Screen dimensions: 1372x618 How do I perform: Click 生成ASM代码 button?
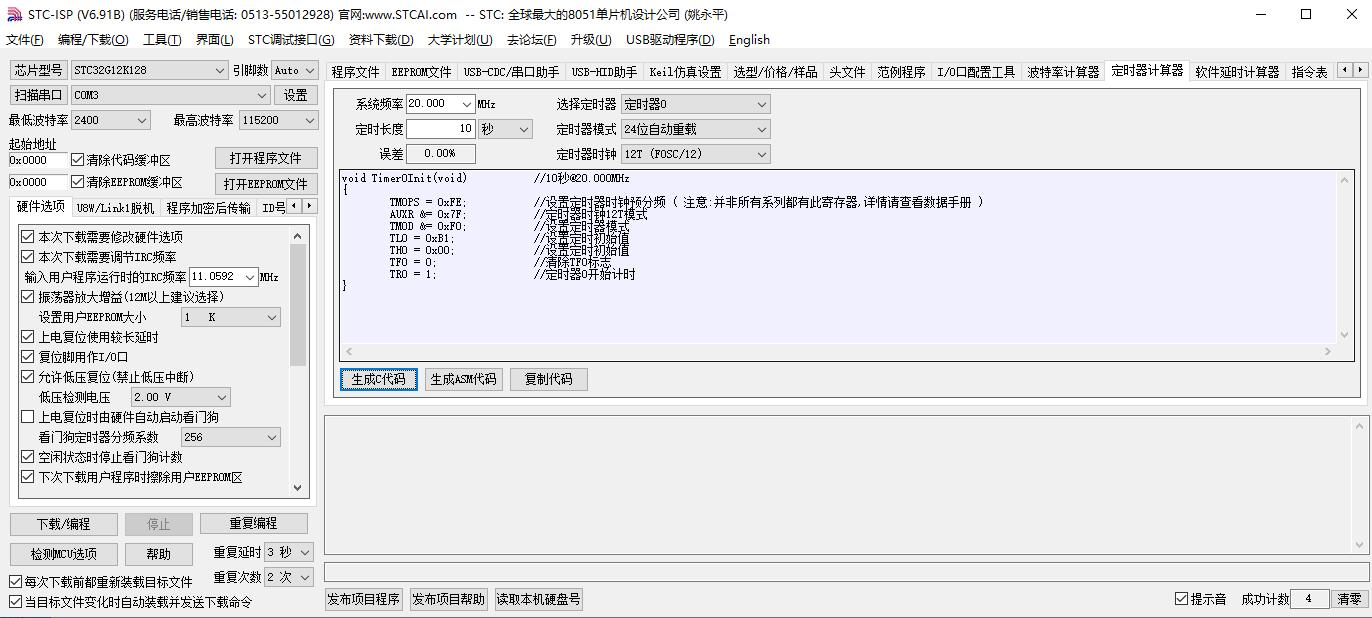coord(463,379)
